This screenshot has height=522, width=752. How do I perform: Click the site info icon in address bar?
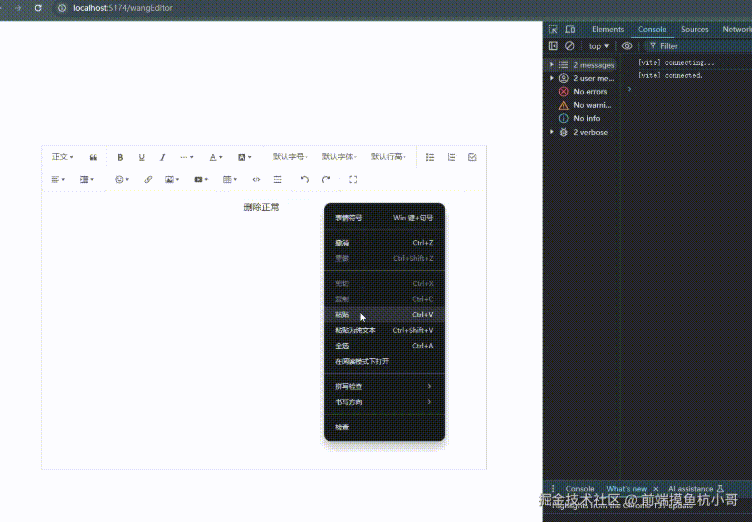(x=62, y=8)
